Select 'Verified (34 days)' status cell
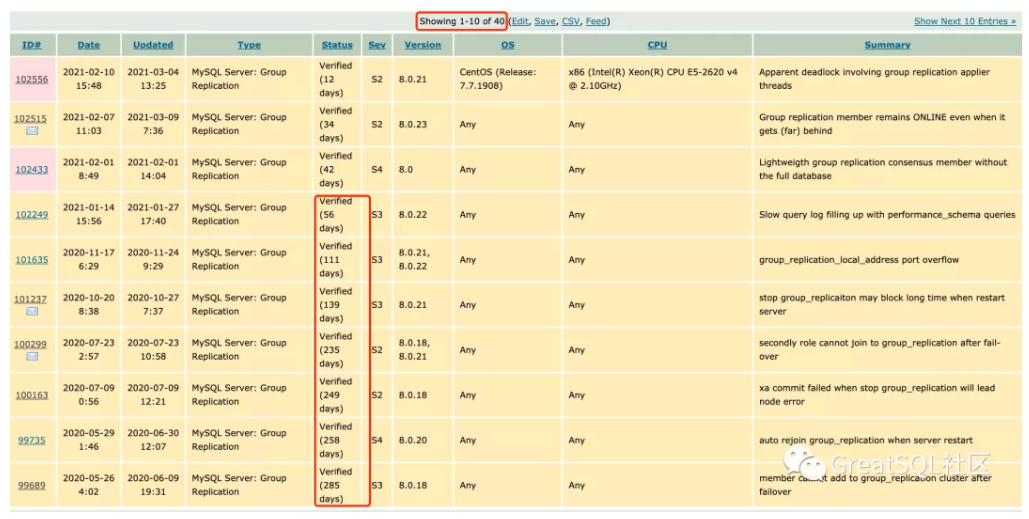This screenshot has width=1029, height=519. (336, 124)
